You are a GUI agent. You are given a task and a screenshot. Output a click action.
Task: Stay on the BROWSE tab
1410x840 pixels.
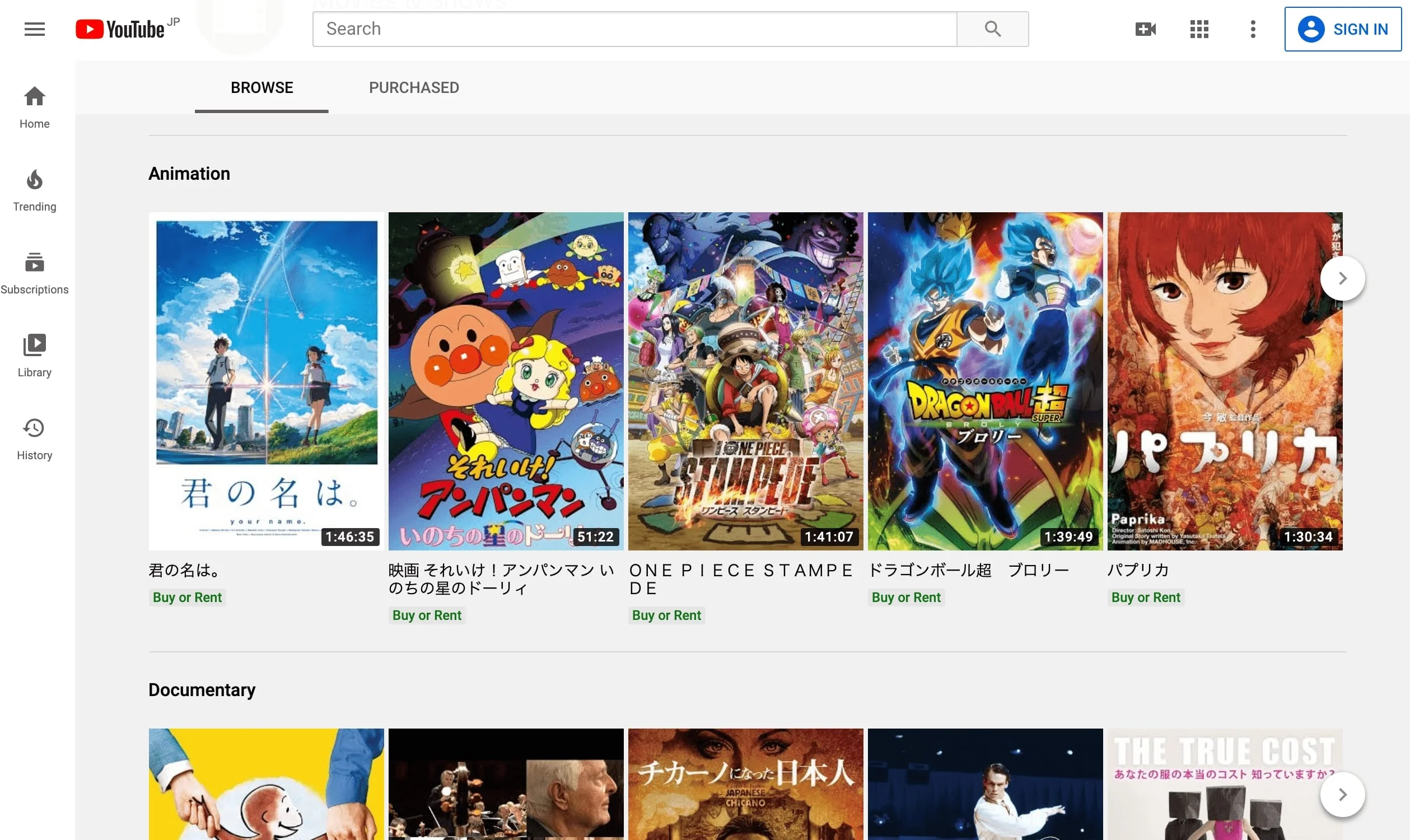pyautogui.click(x=261, y=87)
